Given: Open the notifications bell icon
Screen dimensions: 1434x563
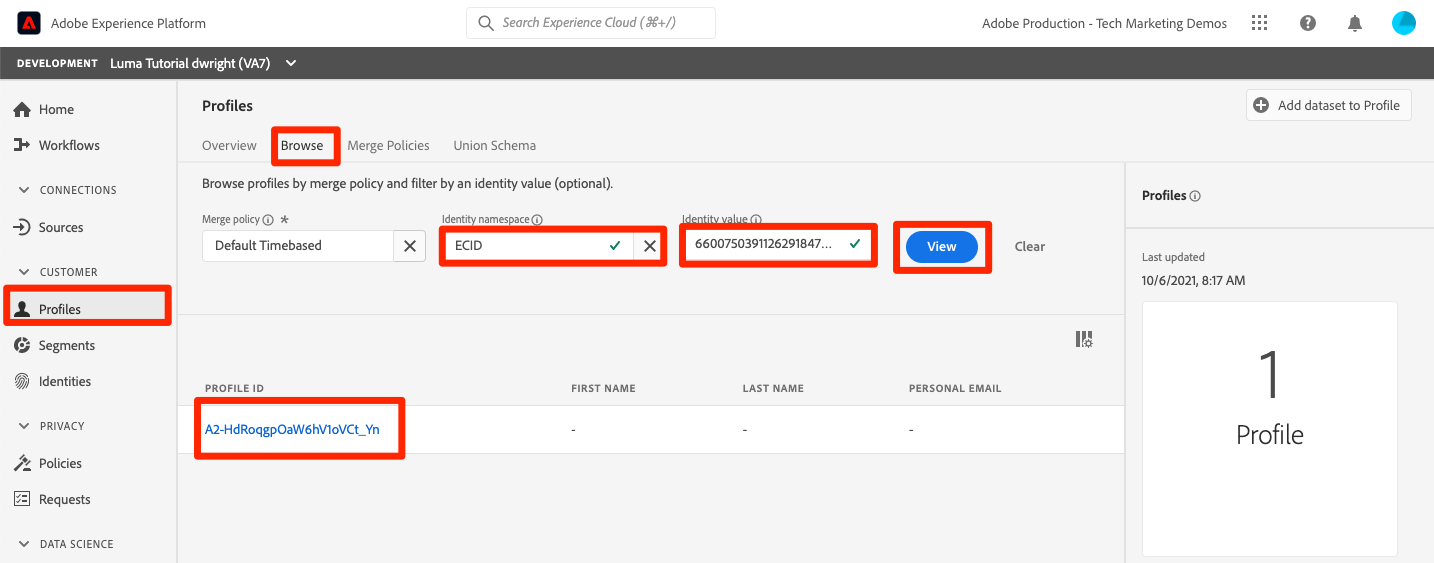Looking at the screenshot, I should 1355,23.
